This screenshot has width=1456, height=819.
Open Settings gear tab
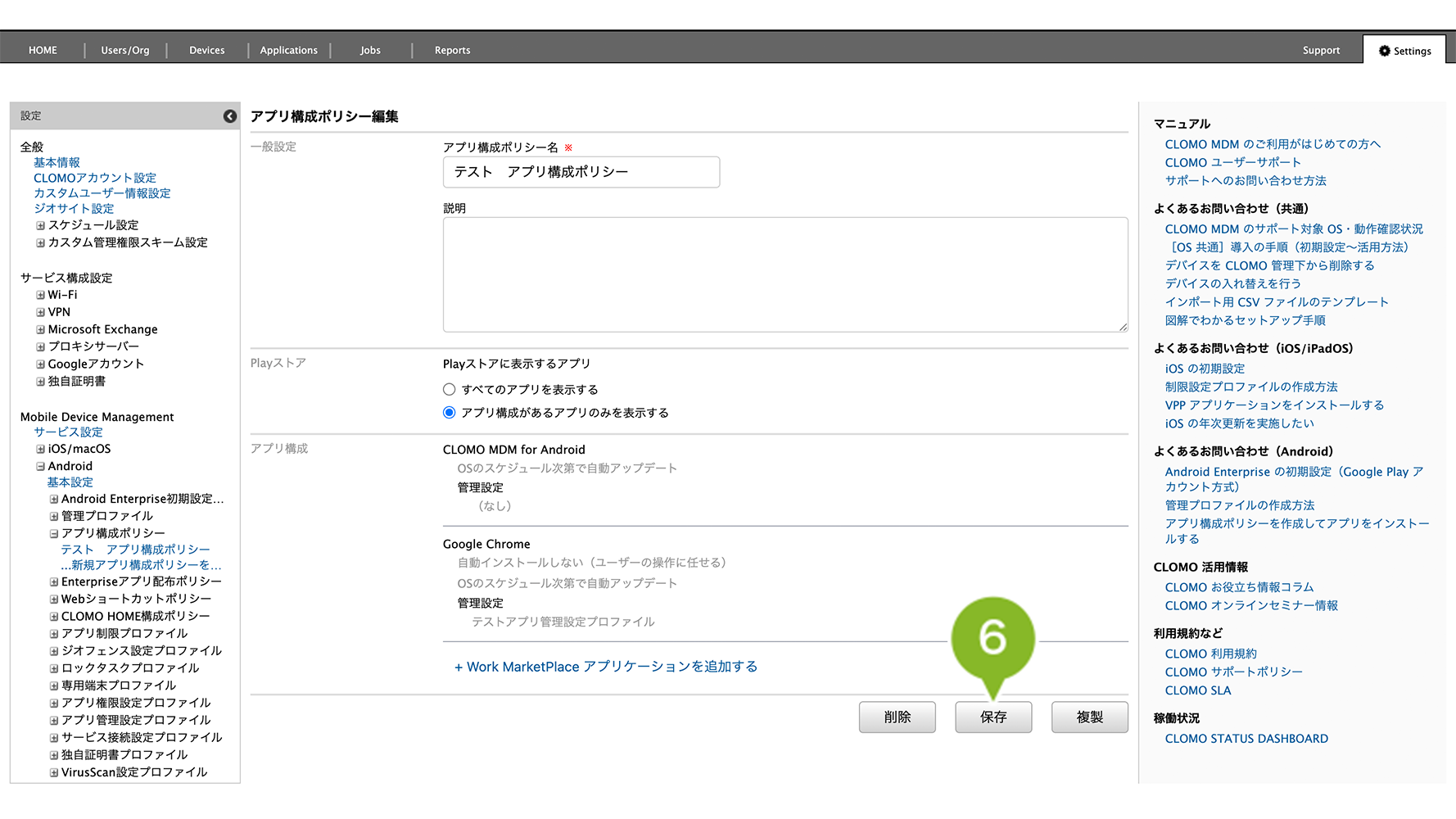[x=1404, y=51]
